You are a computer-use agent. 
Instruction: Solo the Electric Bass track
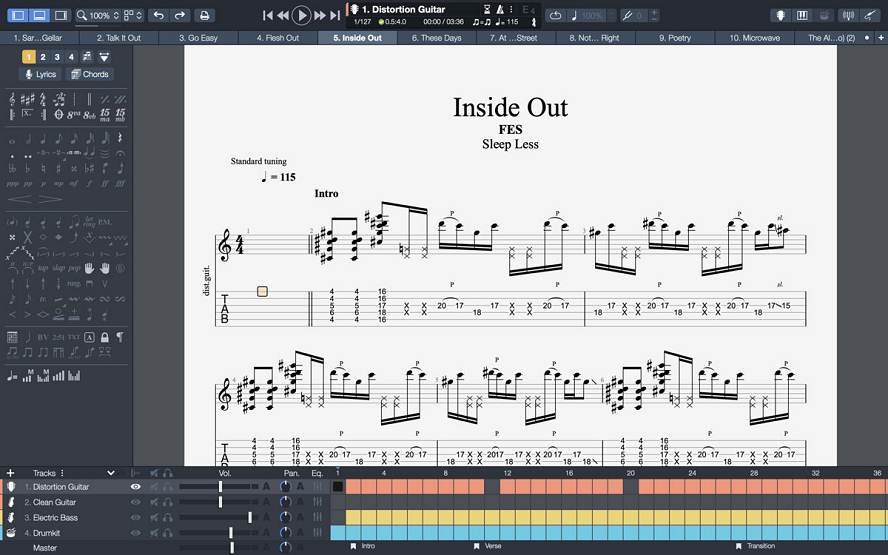coord(168,517)
